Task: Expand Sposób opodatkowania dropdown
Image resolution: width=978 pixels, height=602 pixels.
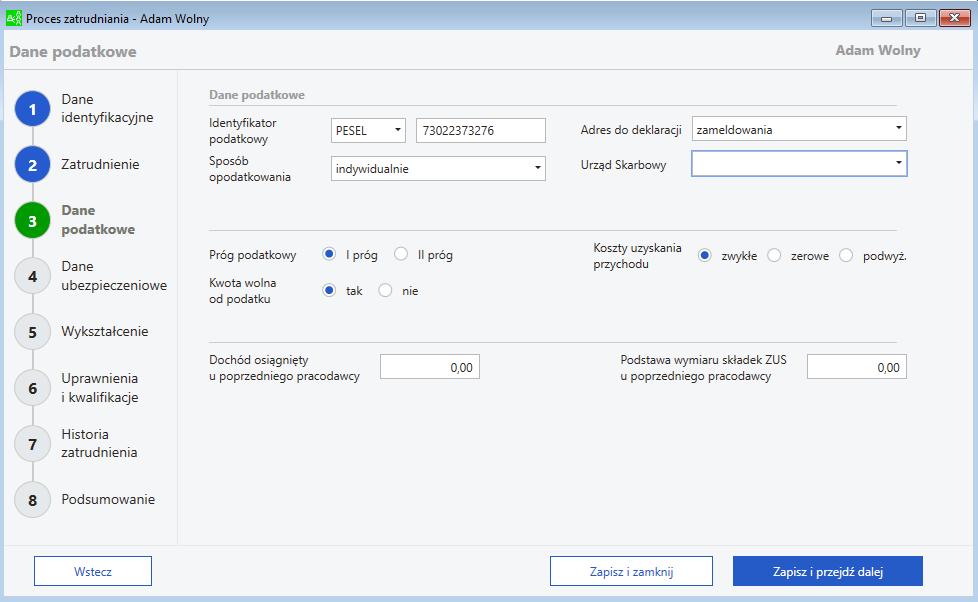Action: (438, 168)
